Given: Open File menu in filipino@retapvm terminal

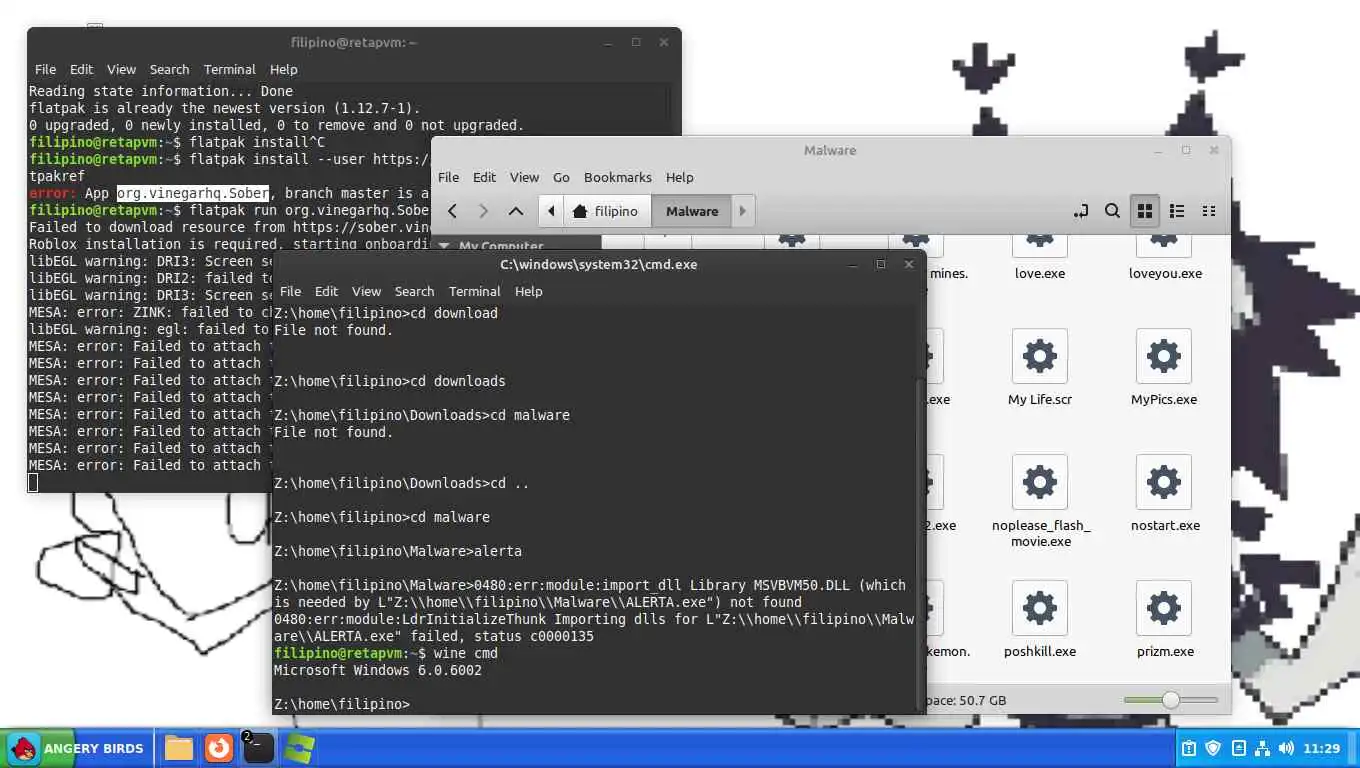Looking at the screenshot, I should (46, 69).
